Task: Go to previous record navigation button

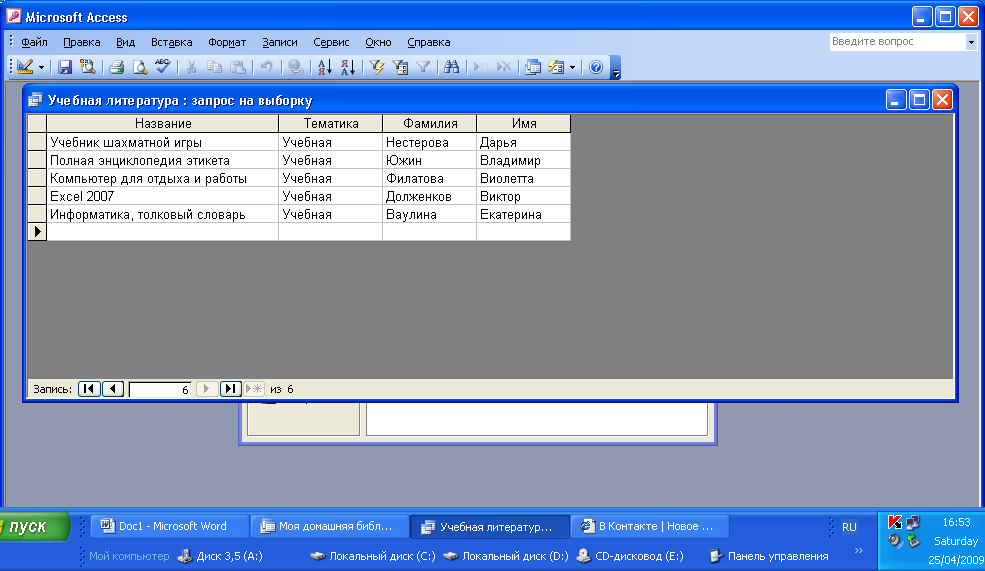Action: (x=112, y=389)
